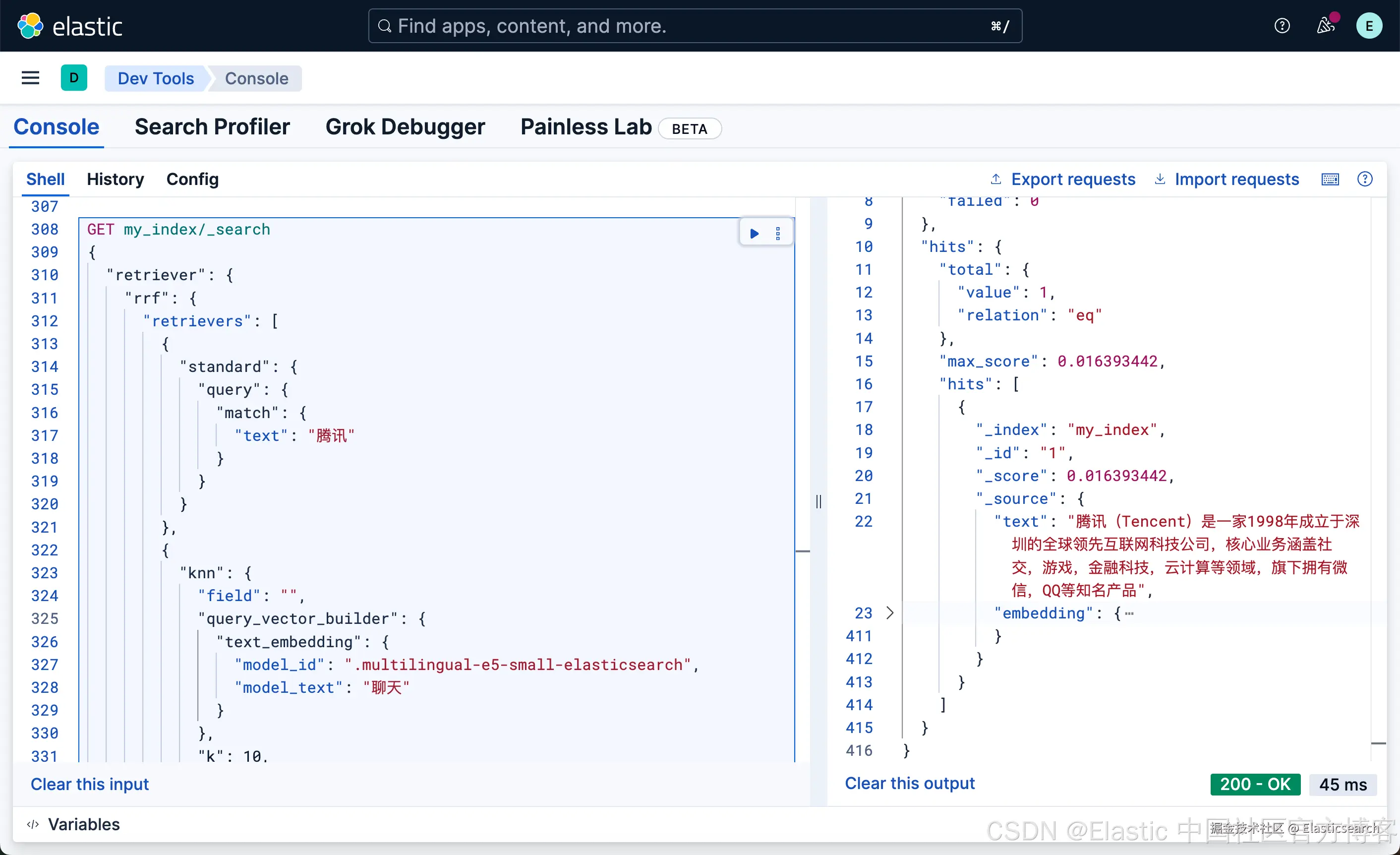1400x855 pixels.
Task: Open the hamburger navigation menu
Action: tap(30, 78)
